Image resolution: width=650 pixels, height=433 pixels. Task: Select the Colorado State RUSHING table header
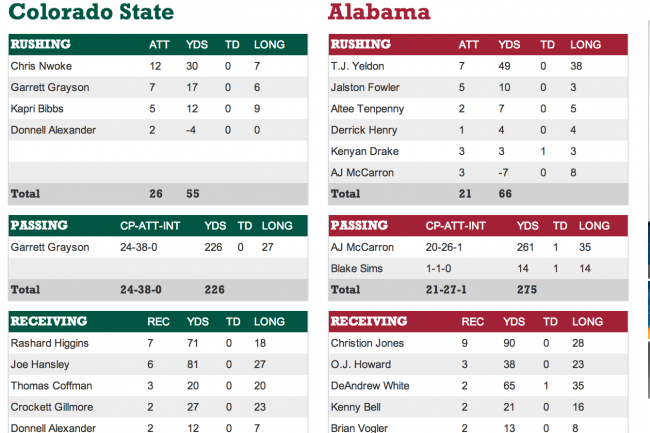pyautogui.click(x=158, y=44)
